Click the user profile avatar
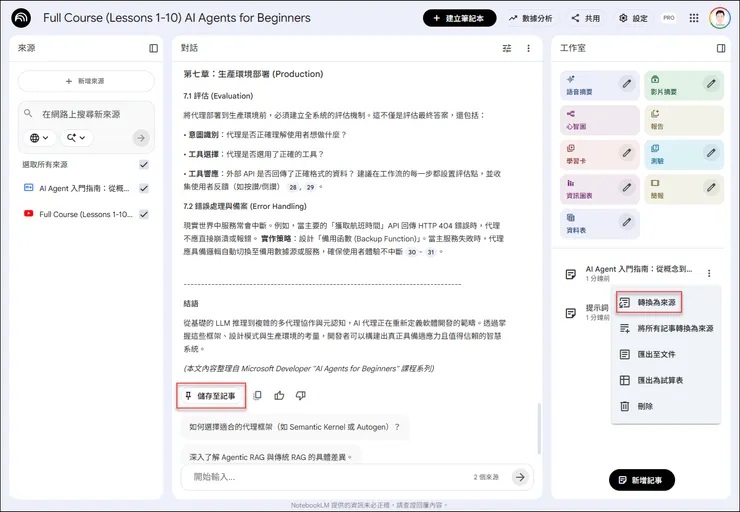 click(720, 18)
